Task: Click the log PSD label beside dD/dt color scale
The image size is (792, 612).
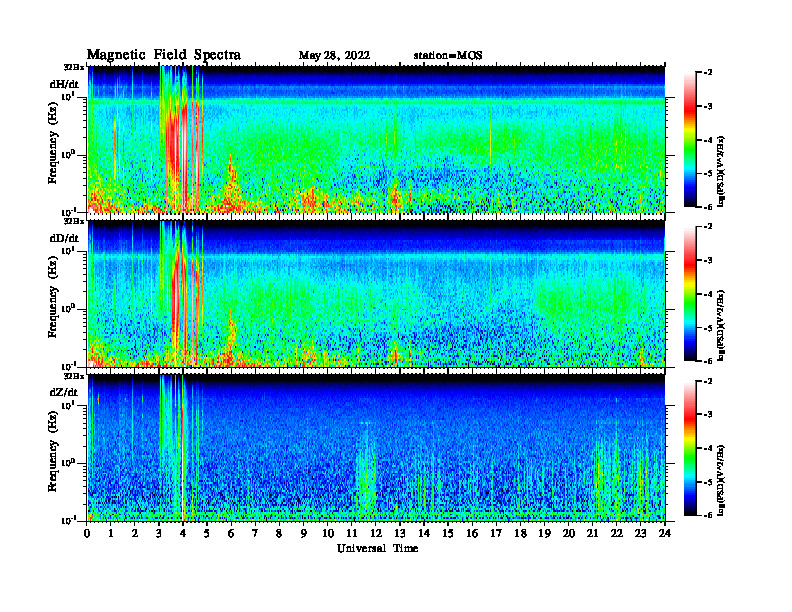Action: (x=721, y=326)
